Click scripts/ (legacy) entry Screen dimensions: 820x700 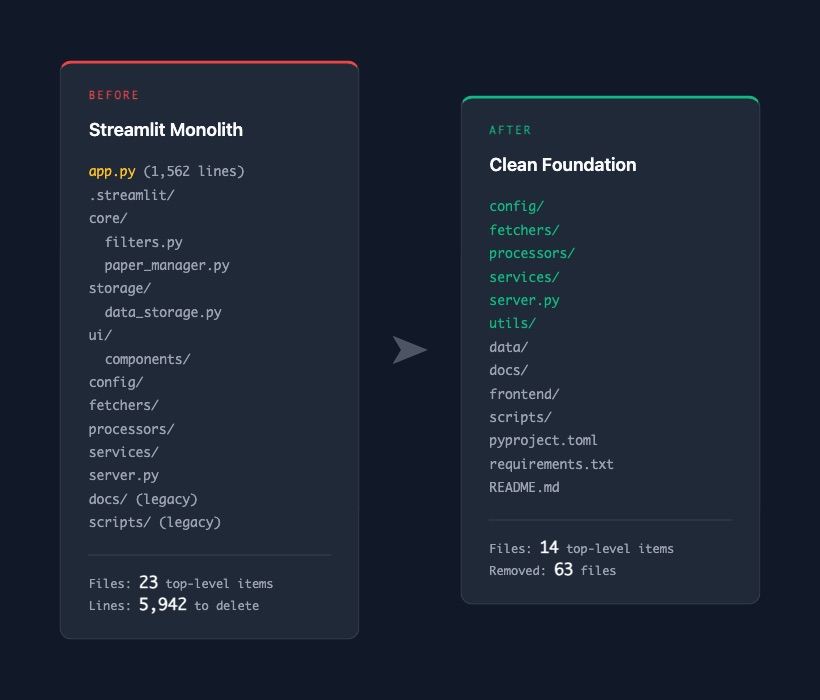pyautogui.click(x=155, y=522)
